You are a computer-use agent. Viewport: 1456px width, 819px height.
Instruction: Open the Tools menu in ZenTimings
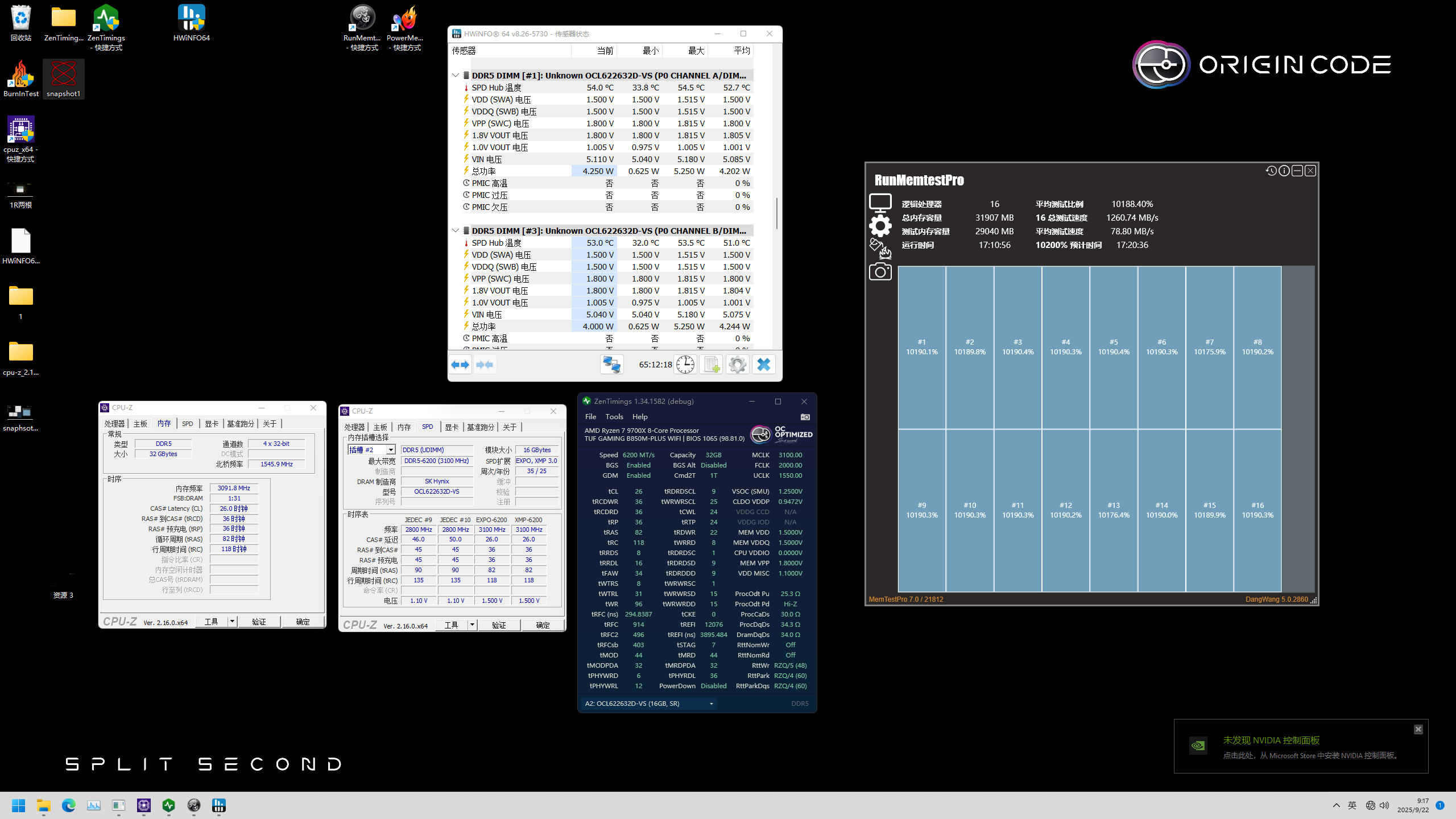click(x=614, y=416)
